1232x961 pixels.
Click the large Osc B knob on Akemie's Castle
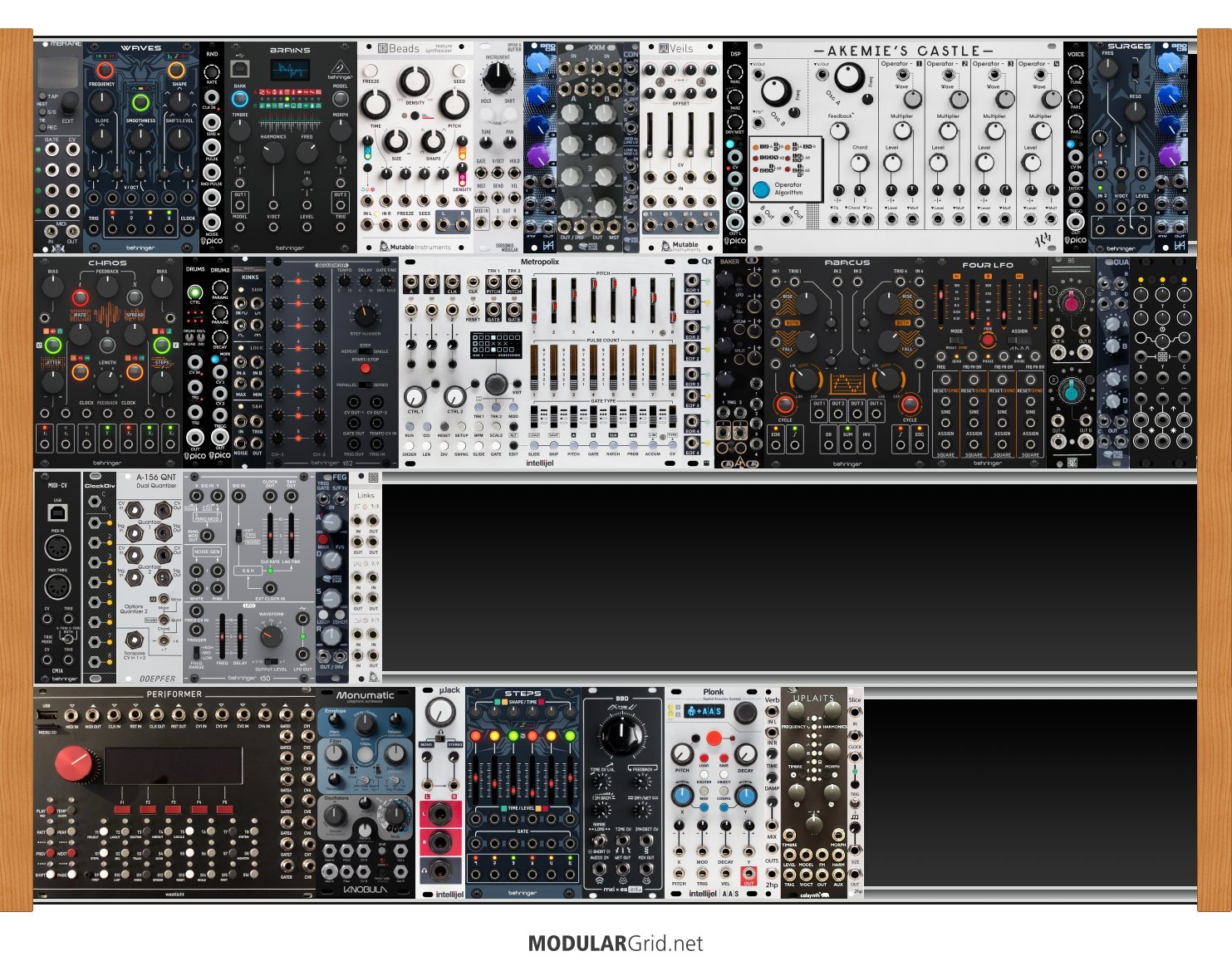pyautogui.click(x=775, y=91)
